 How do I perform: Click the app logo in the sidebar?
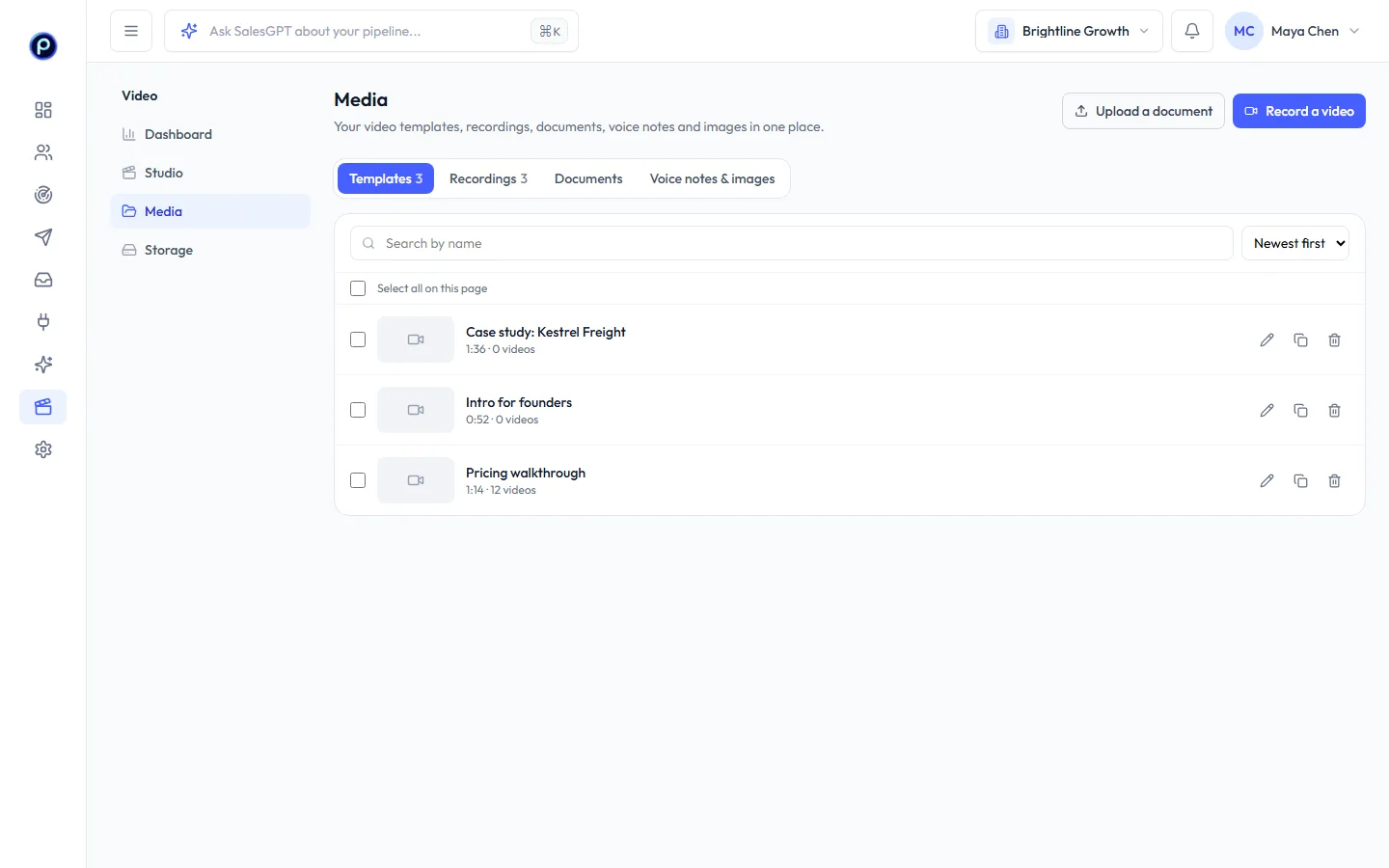click(43, 45)
